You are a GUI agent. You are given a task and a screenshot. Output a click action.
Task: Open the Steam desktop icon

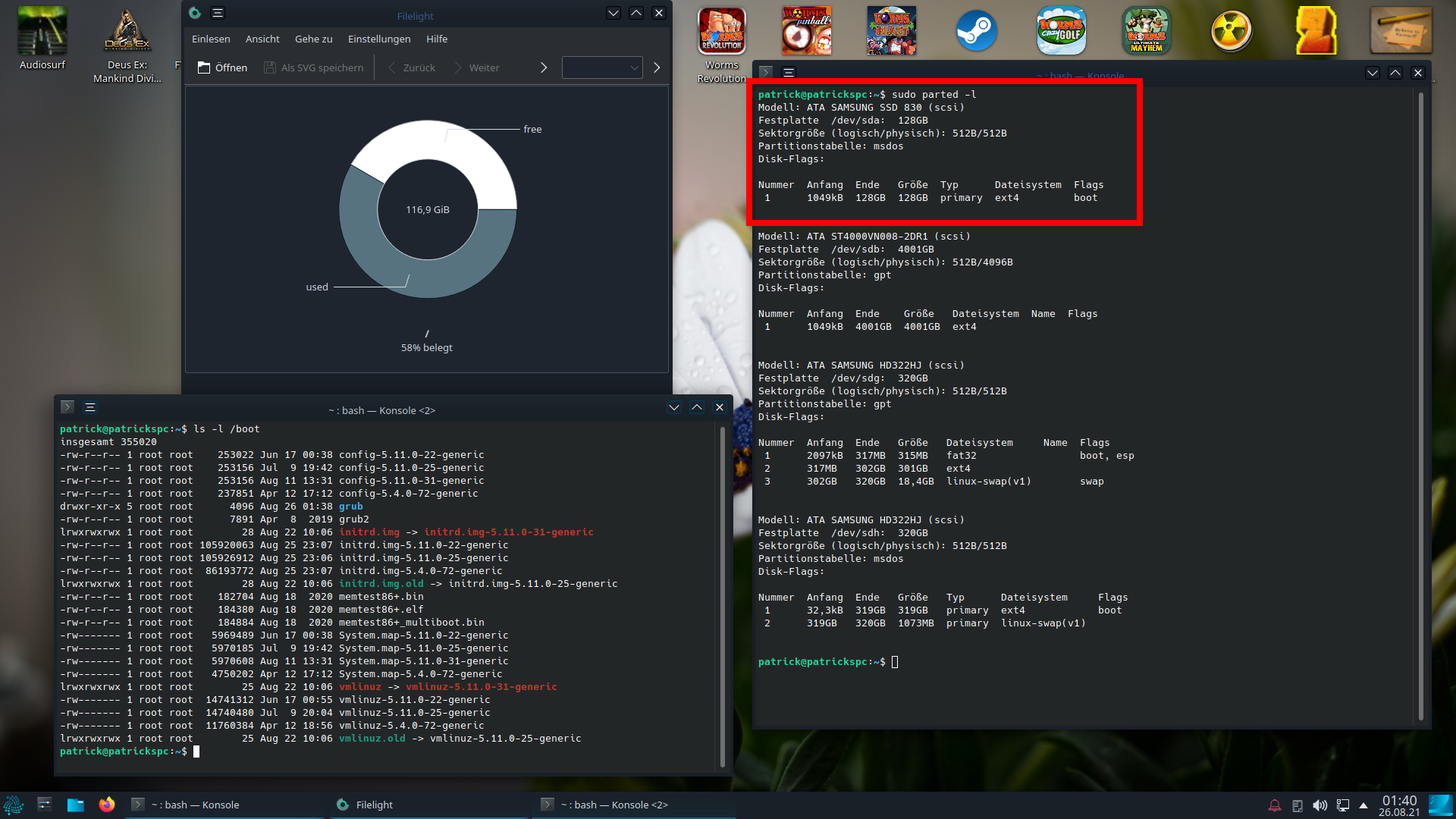pyautogui.click(x=976, y=31)
